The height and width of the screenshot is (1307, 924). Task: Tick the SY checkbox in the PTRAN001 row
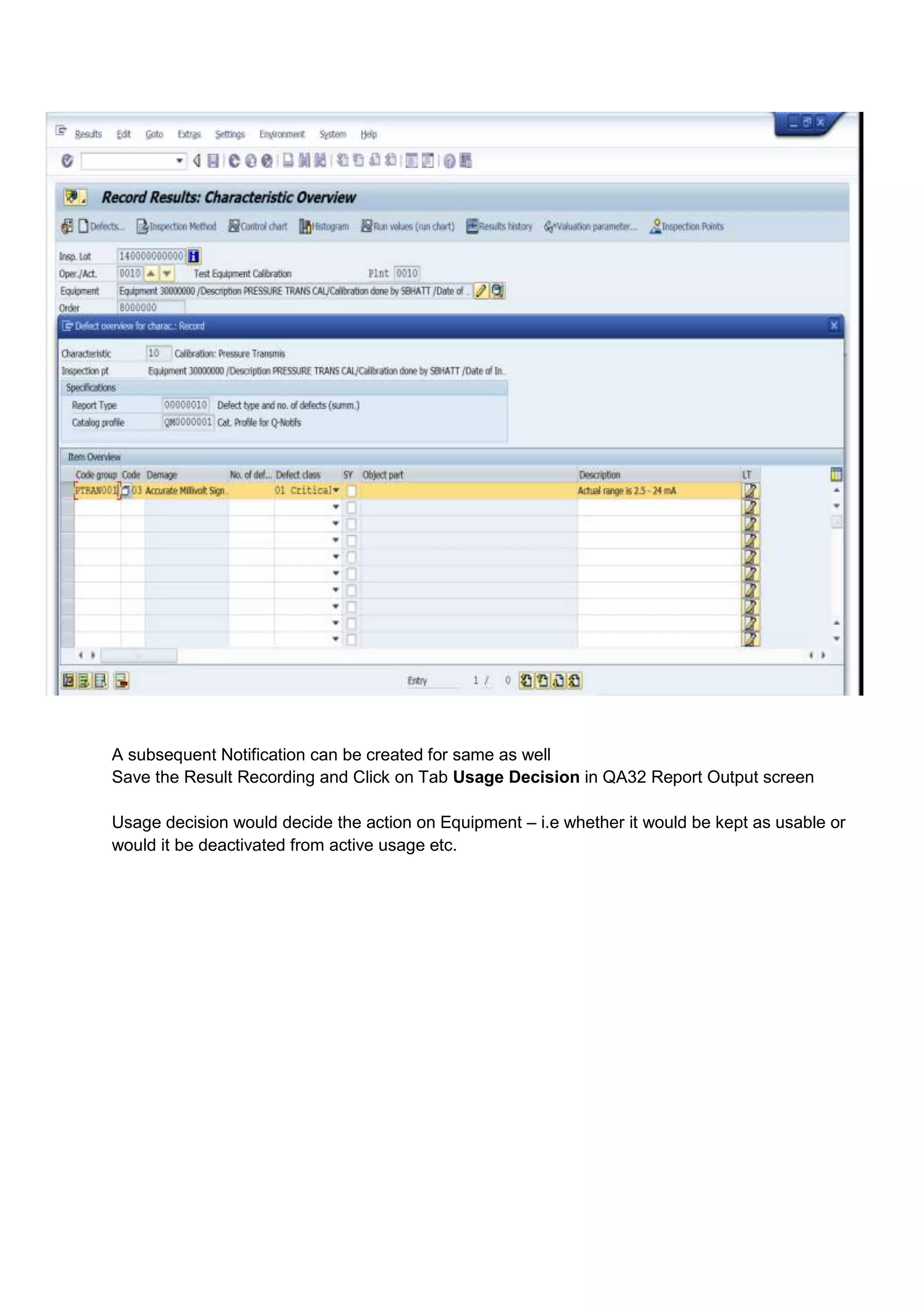tap(351, 491)
